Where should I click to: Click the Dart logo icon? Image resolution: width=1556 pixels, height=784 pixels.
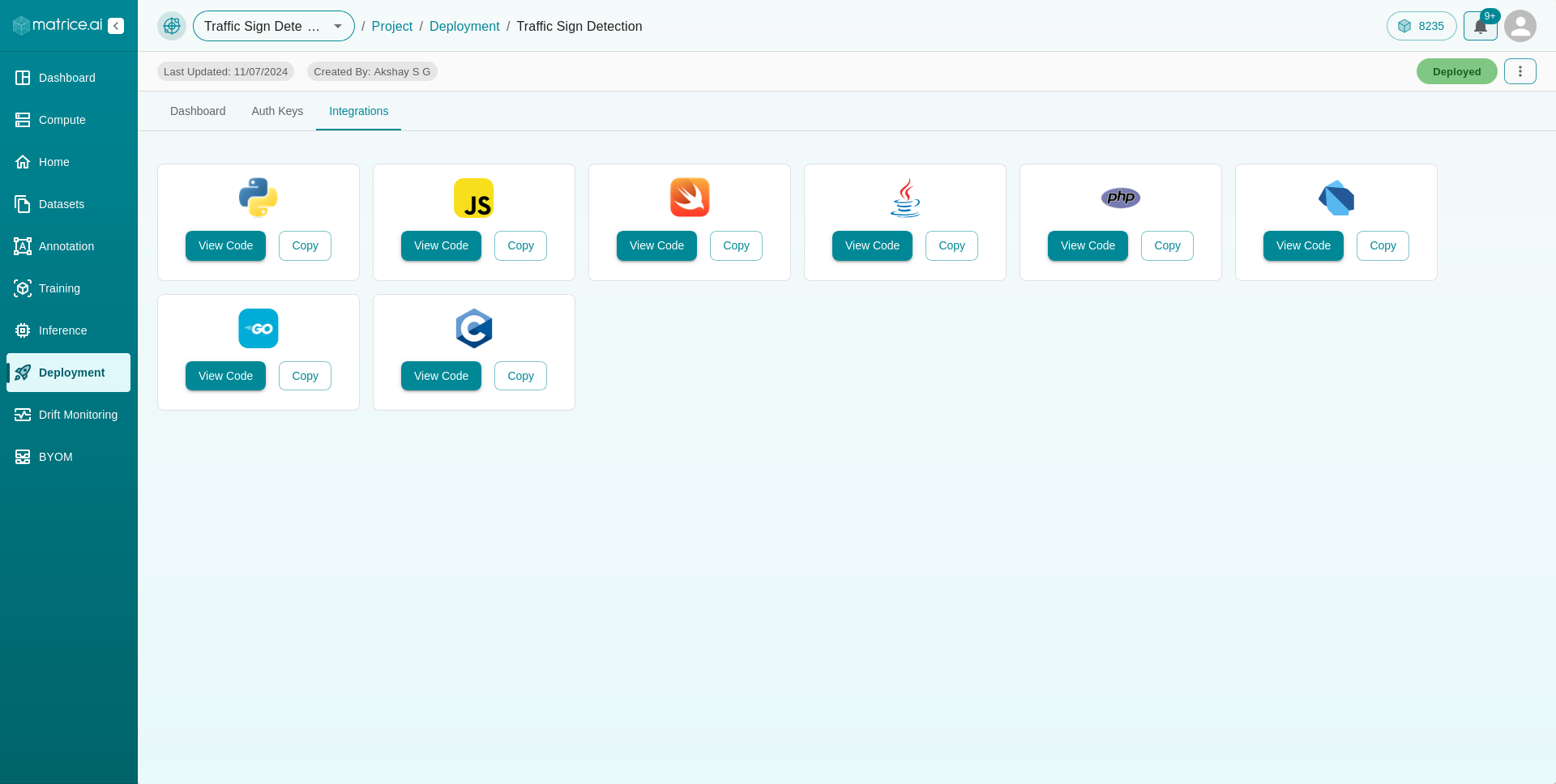1336,198
